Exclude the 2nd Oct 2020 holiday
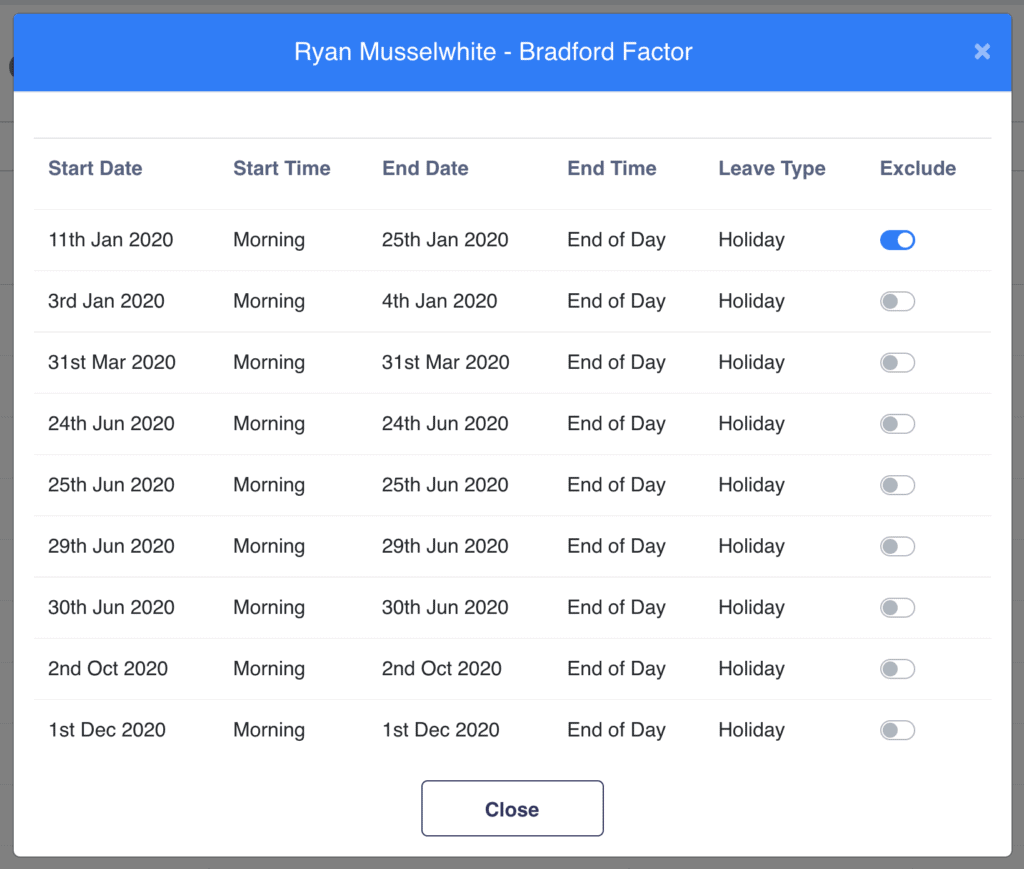The image size is (1024, 869). [897, 669]
